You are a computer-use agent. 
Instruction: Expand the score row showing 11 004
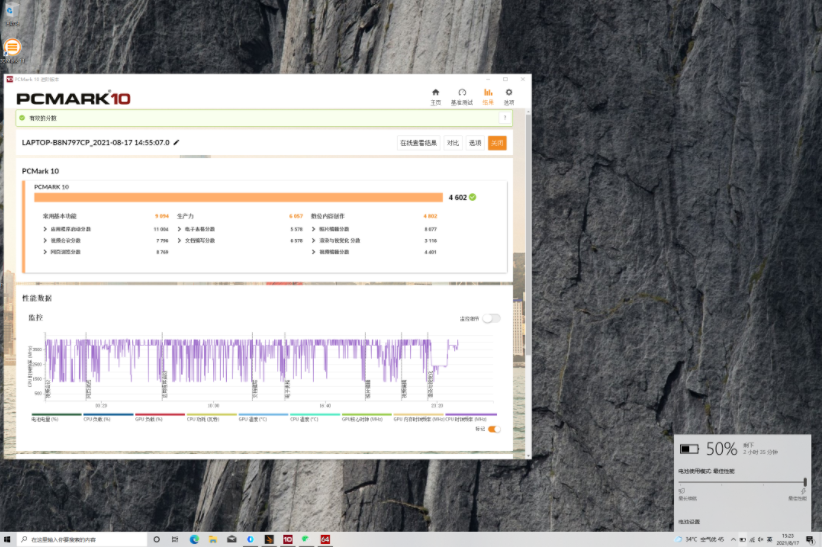[45, 229]
